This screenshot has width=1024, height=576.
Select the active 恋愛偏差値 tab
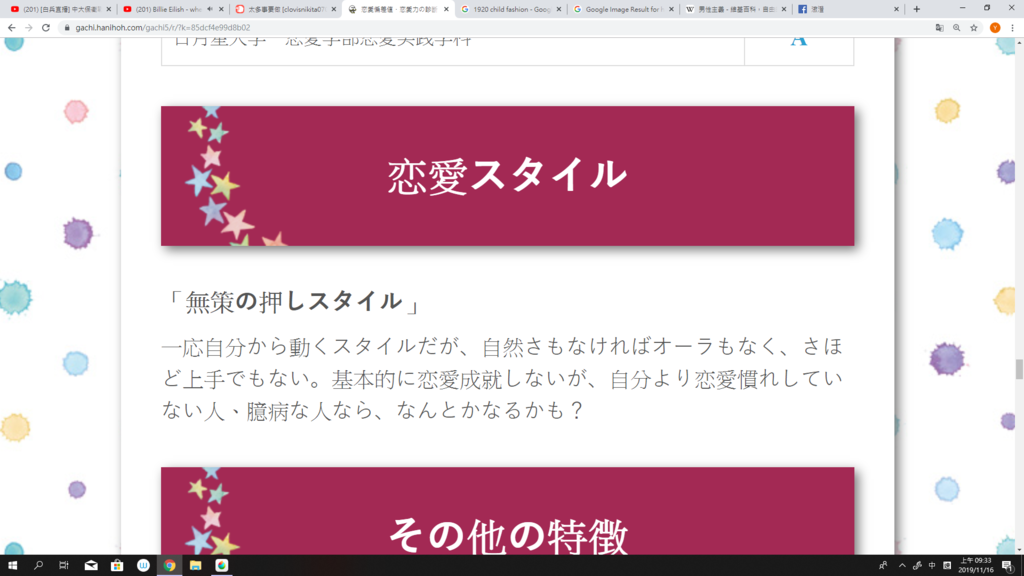398,9
